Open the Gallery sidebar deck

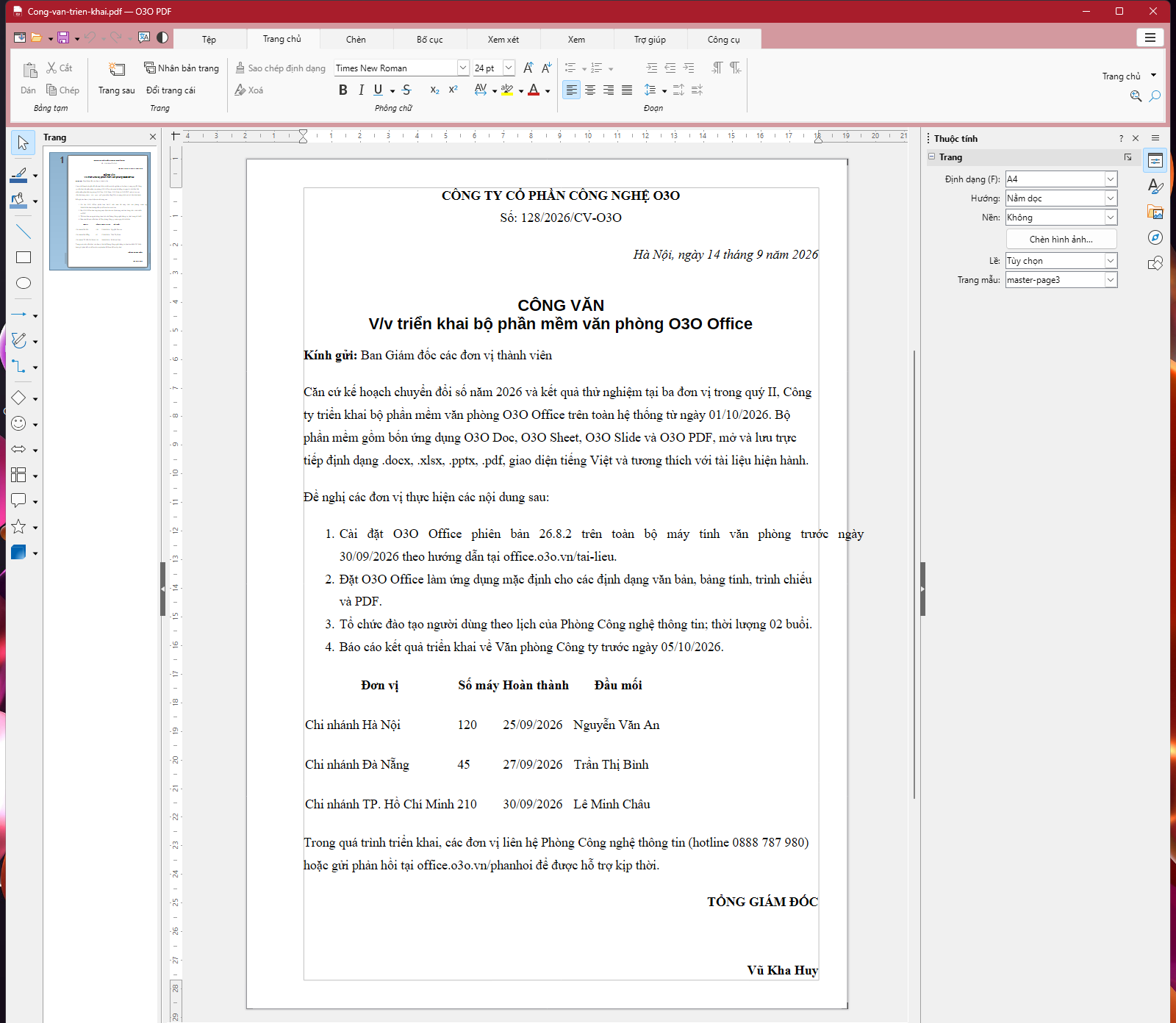pos(1155,212)
